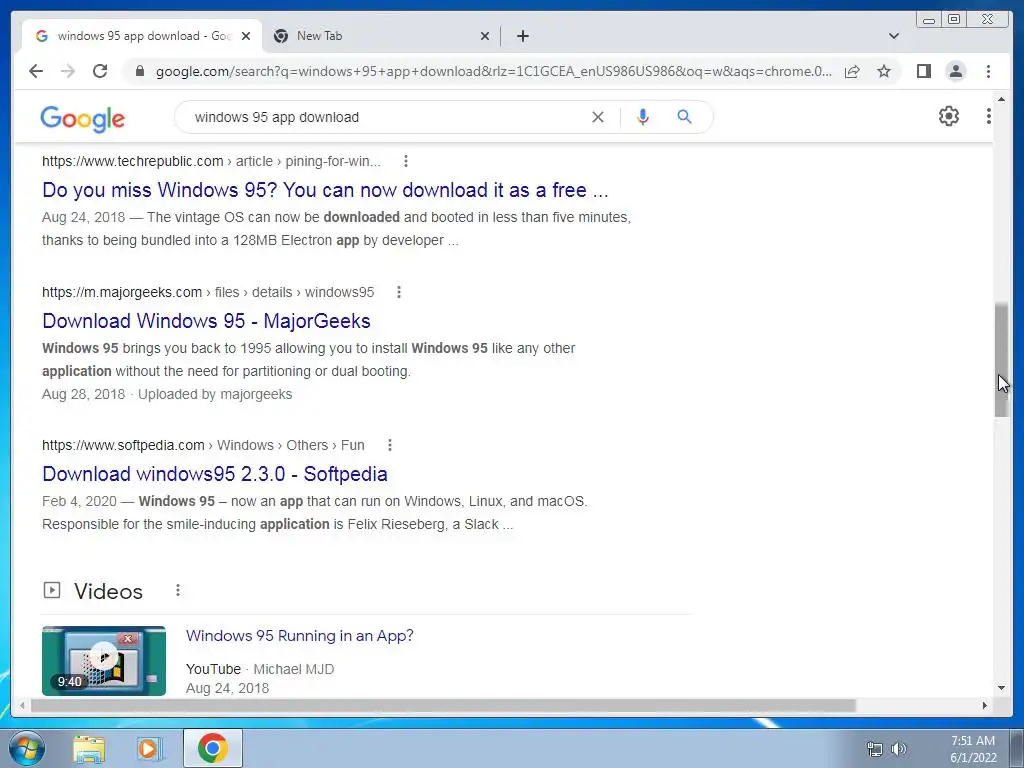The height and width of the screenshot is (768, 1024).
Task: Open options for the softpedia result
Action: click(390, 445)
